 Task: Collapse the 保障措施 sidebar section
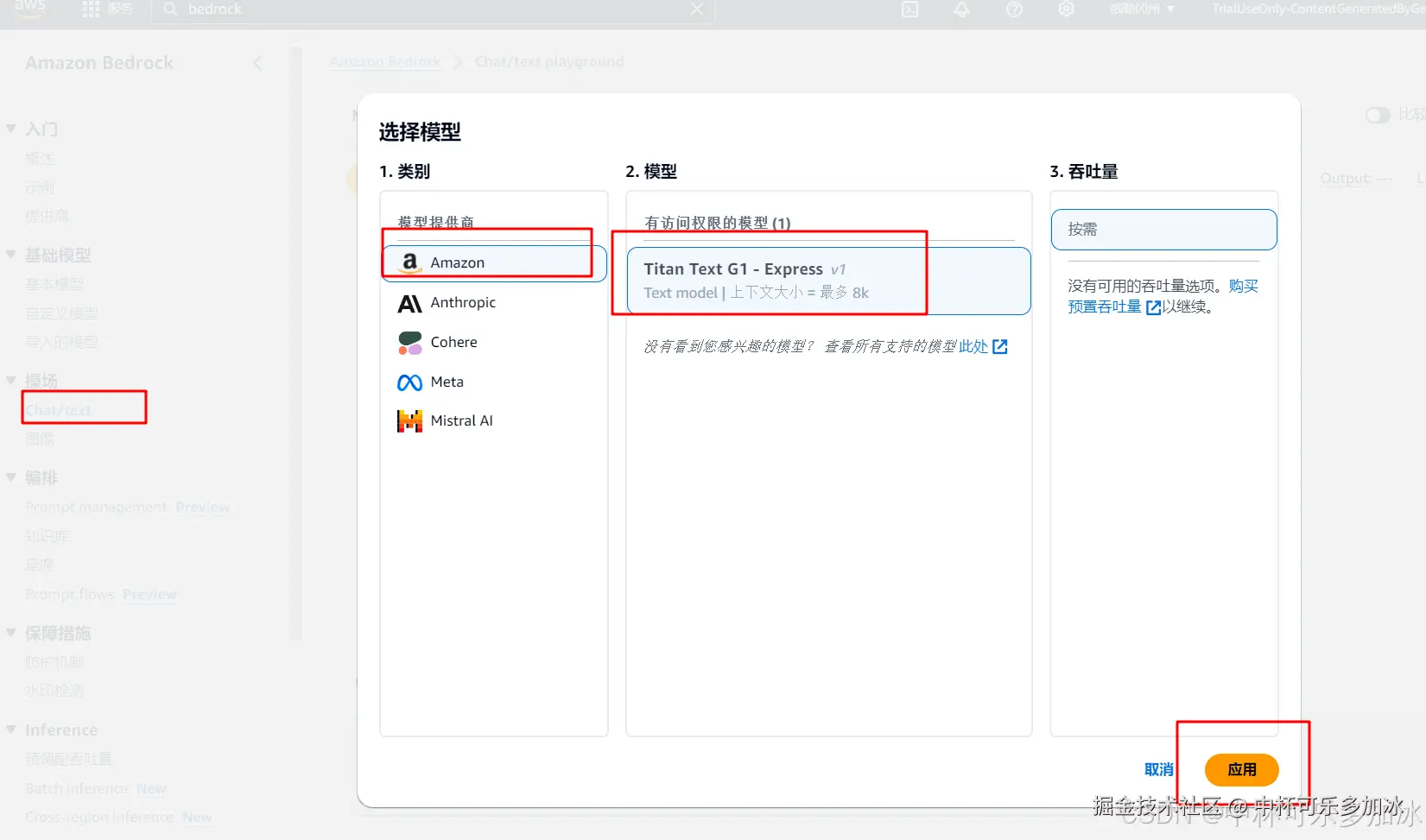(x=11, y=633)
